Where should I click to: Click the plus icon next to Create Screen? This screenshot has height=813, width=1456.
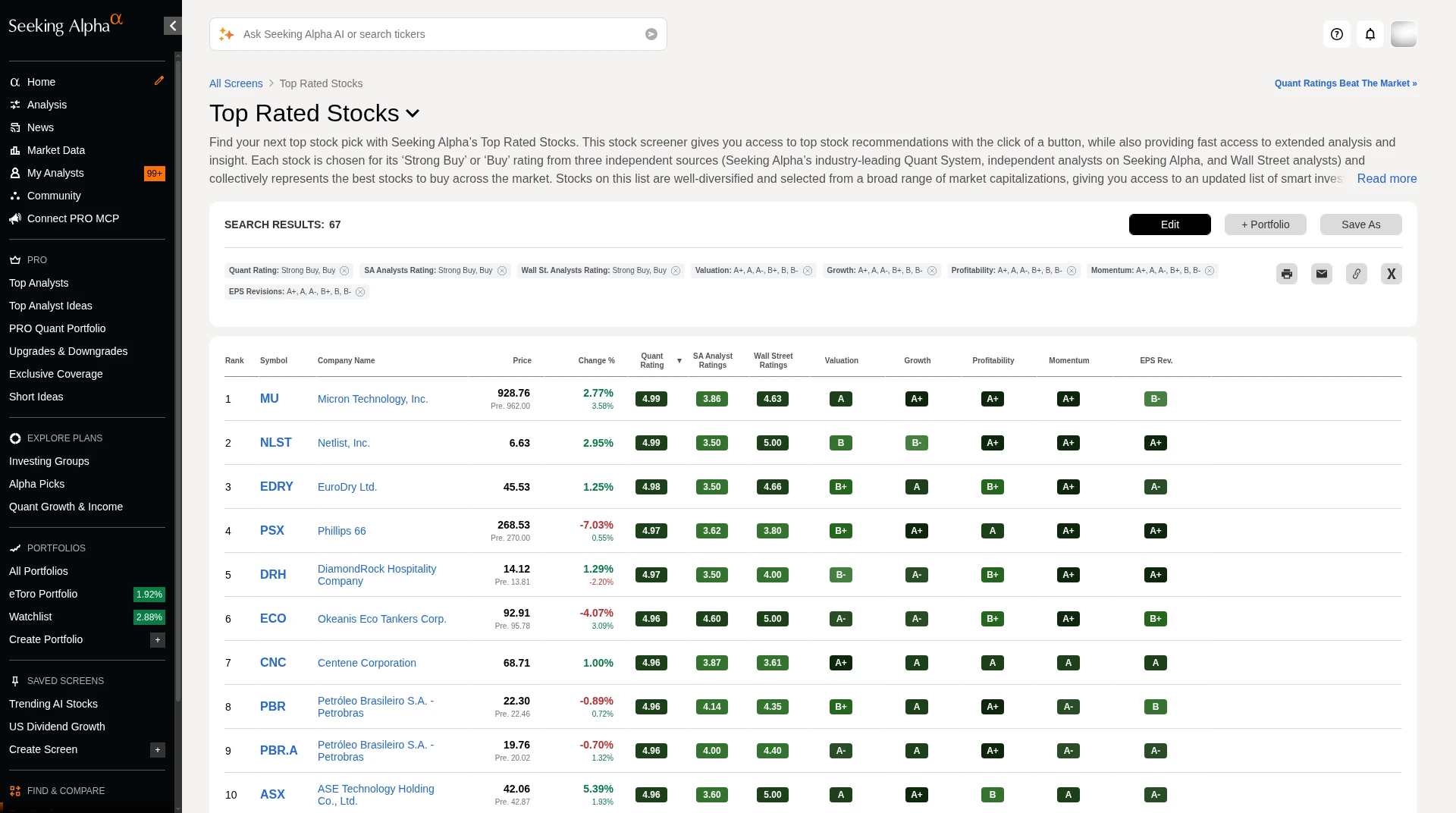click(x=158, y=750)
